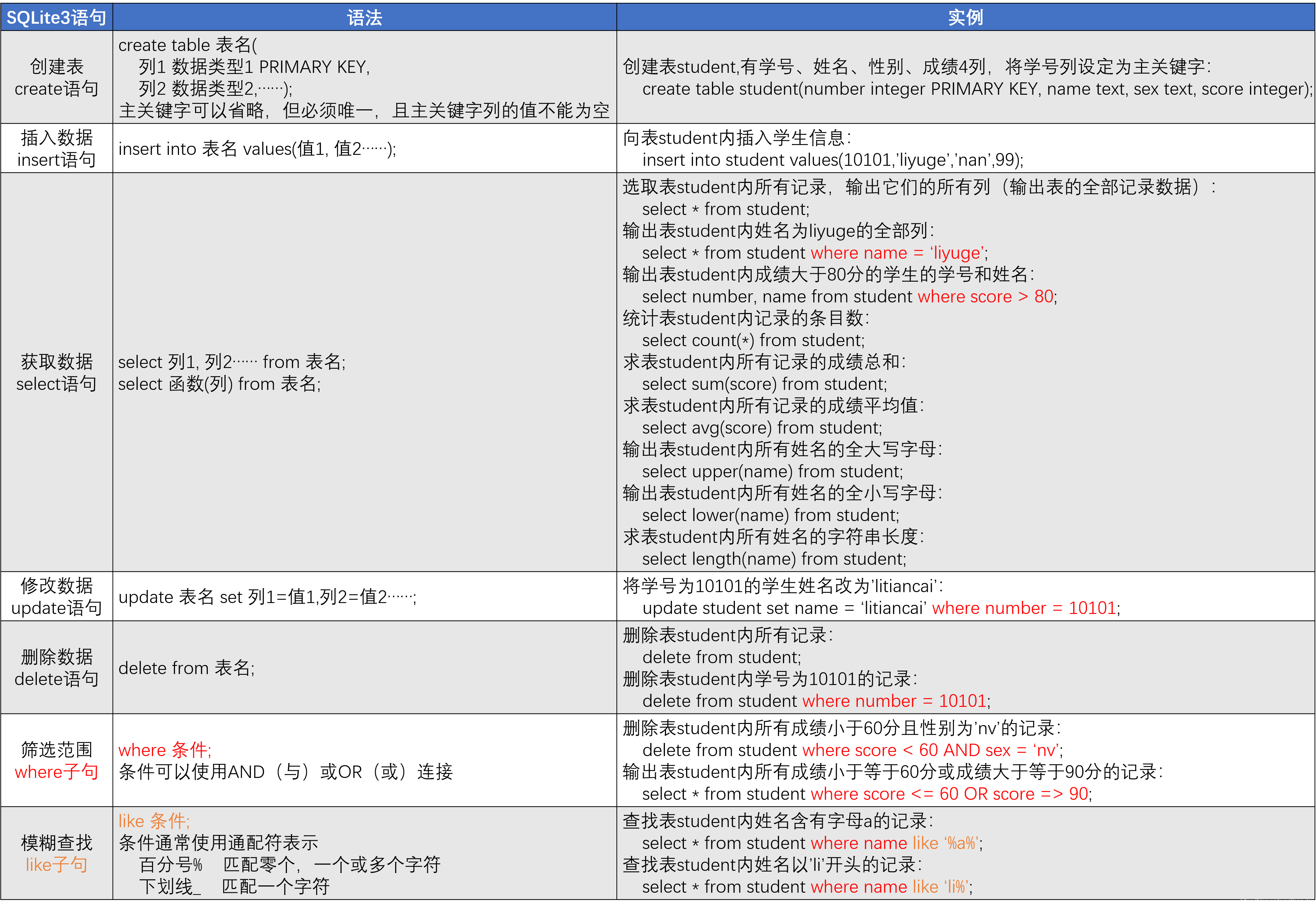The width and height of the screenshot is (1316, 908).
Task: Click the 语法 column header
Action: click(364, 17)
